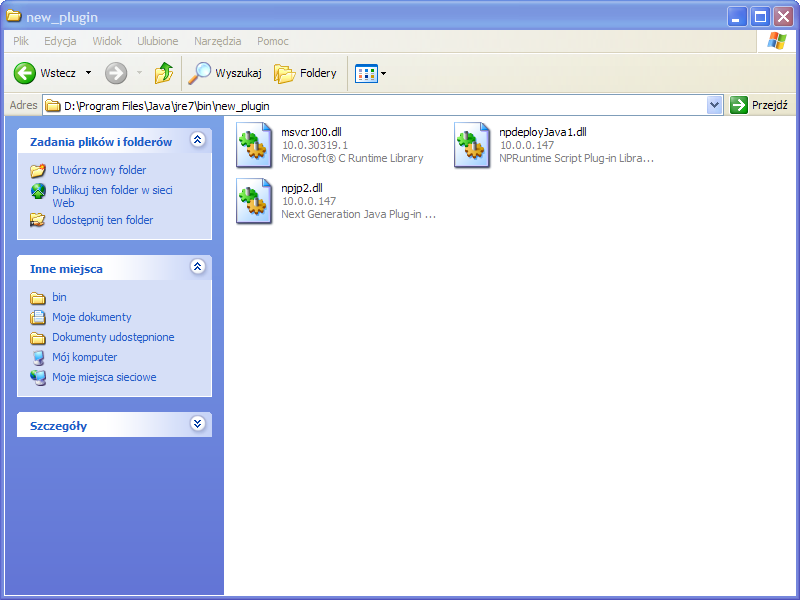Open Wstecz history dropdown arrow
The width and height of the screenshot is (800, 600).
point(88,73)
